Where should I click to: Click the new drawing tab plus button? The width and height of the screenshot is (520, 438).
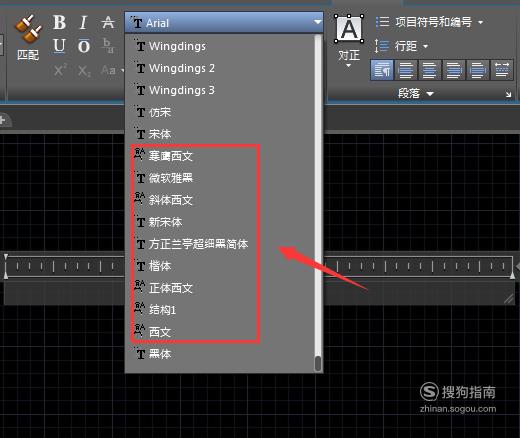pyautogui.click(x=3, y=120)
